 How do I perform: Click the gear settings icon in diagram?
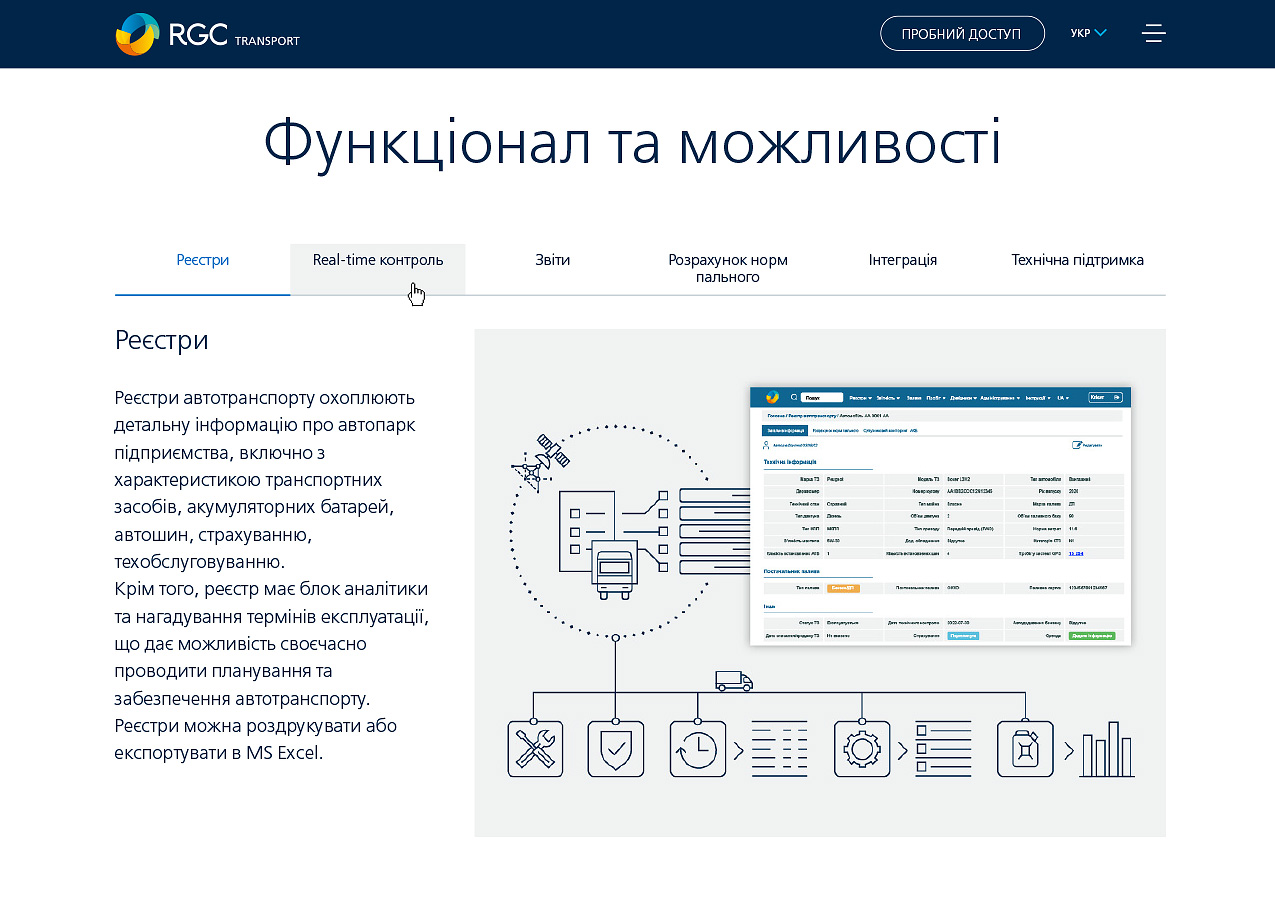pos(861,748)
